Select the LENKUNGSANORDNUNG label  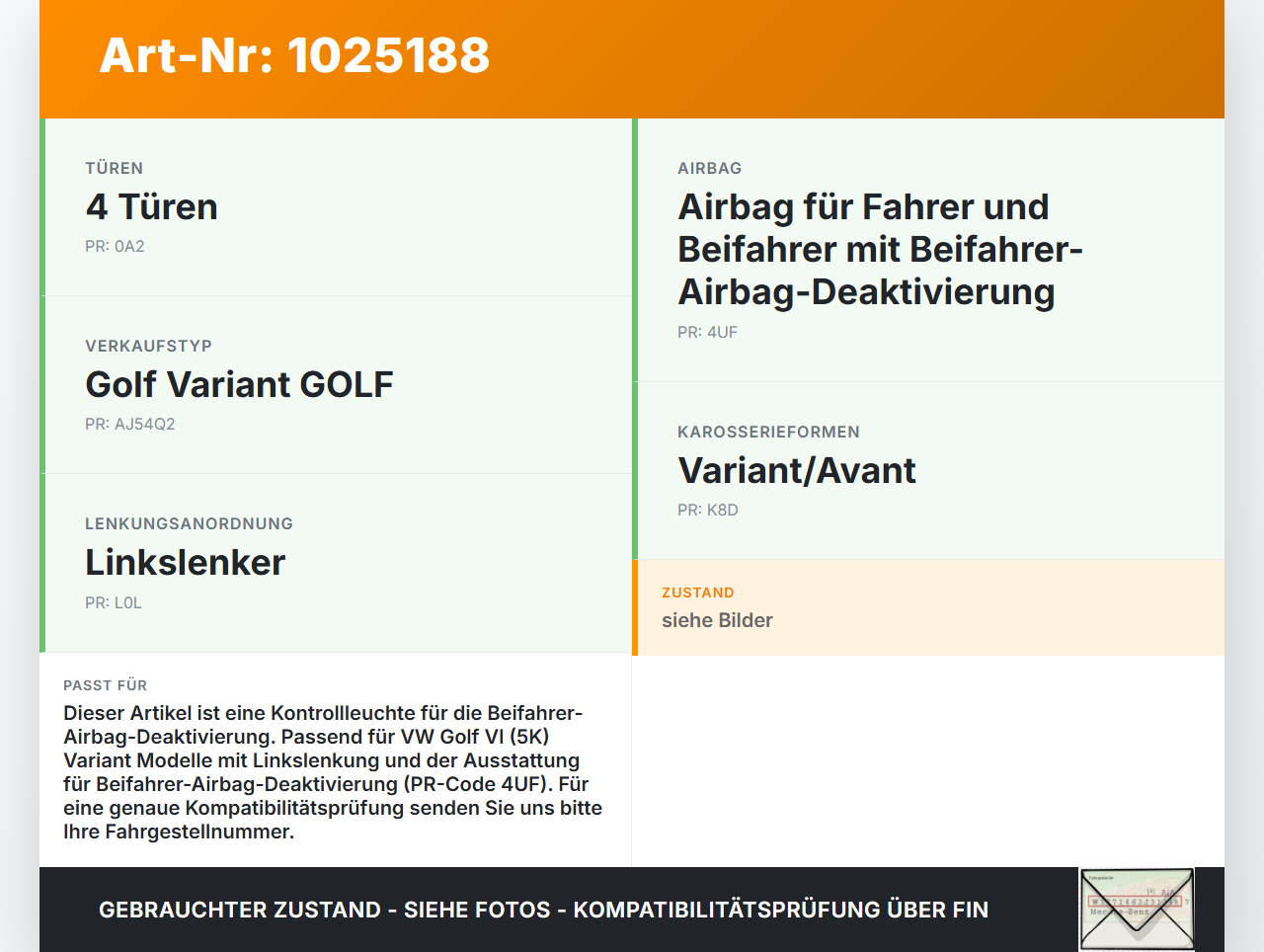tap(189, 523)
